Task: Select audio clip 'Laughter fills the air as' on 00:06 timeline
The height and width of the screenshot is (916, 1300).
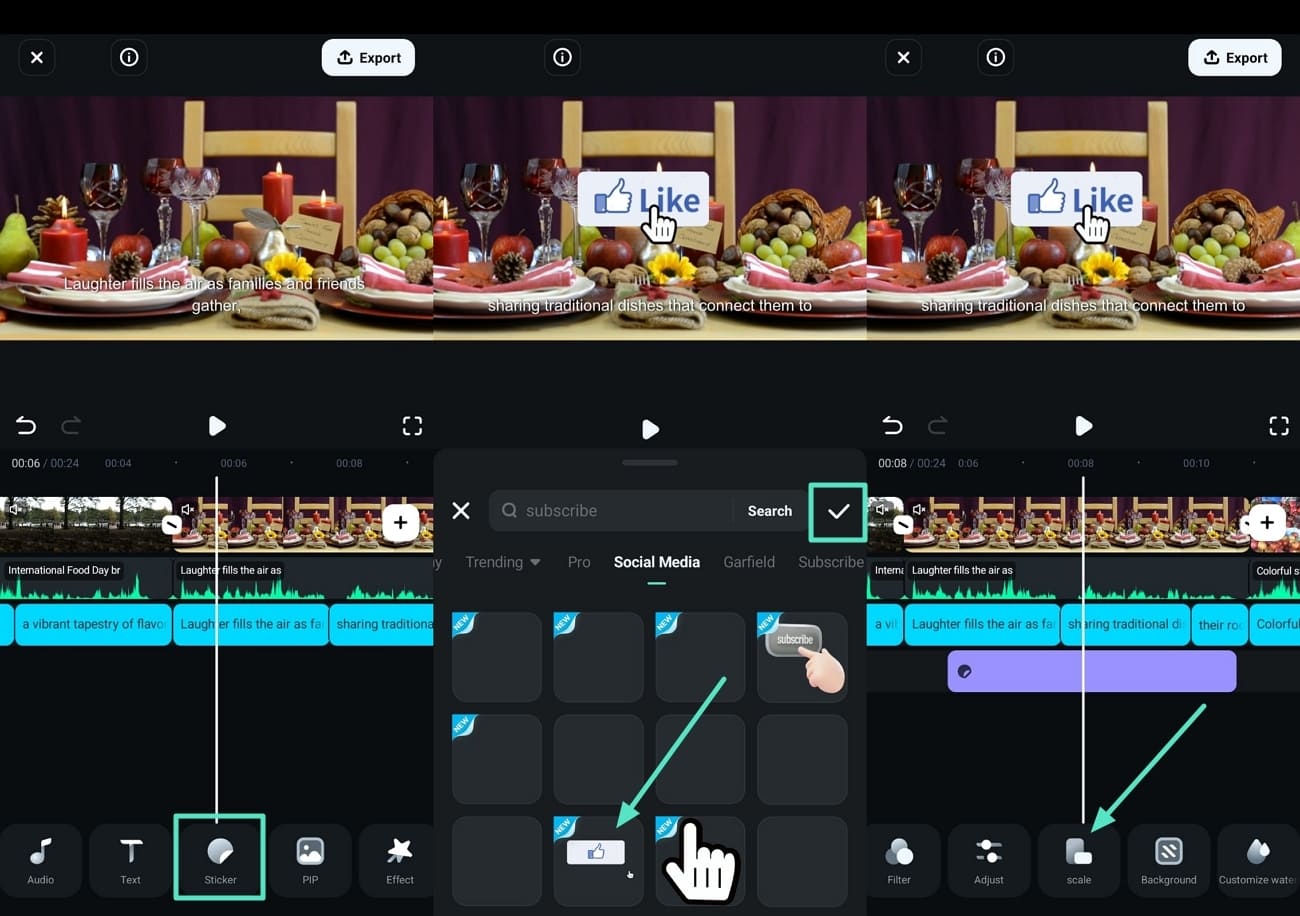Action: pos(303,579)
